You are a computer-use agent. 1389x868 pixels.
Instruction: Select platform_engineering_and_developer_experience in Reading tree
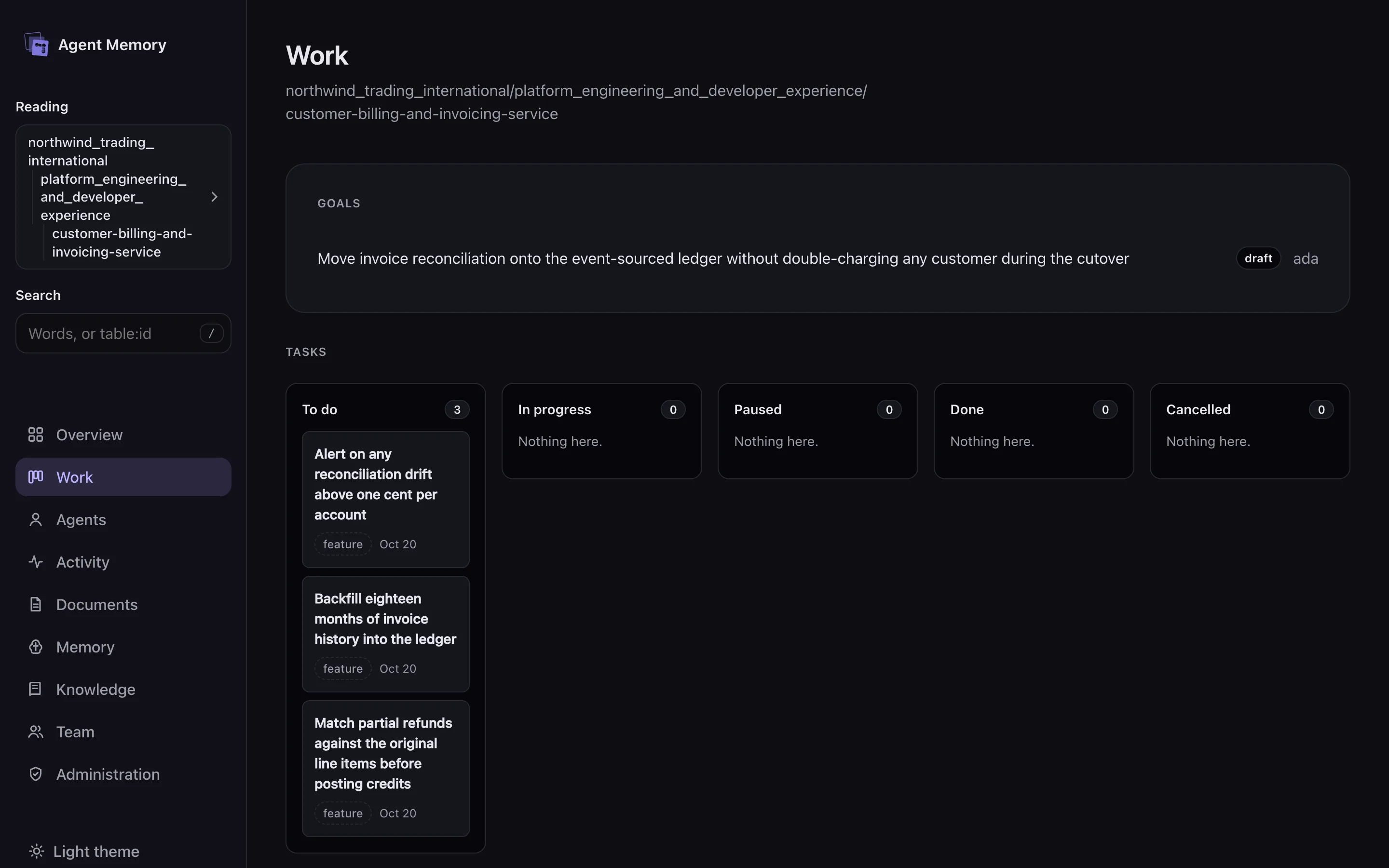pos(113,197)
